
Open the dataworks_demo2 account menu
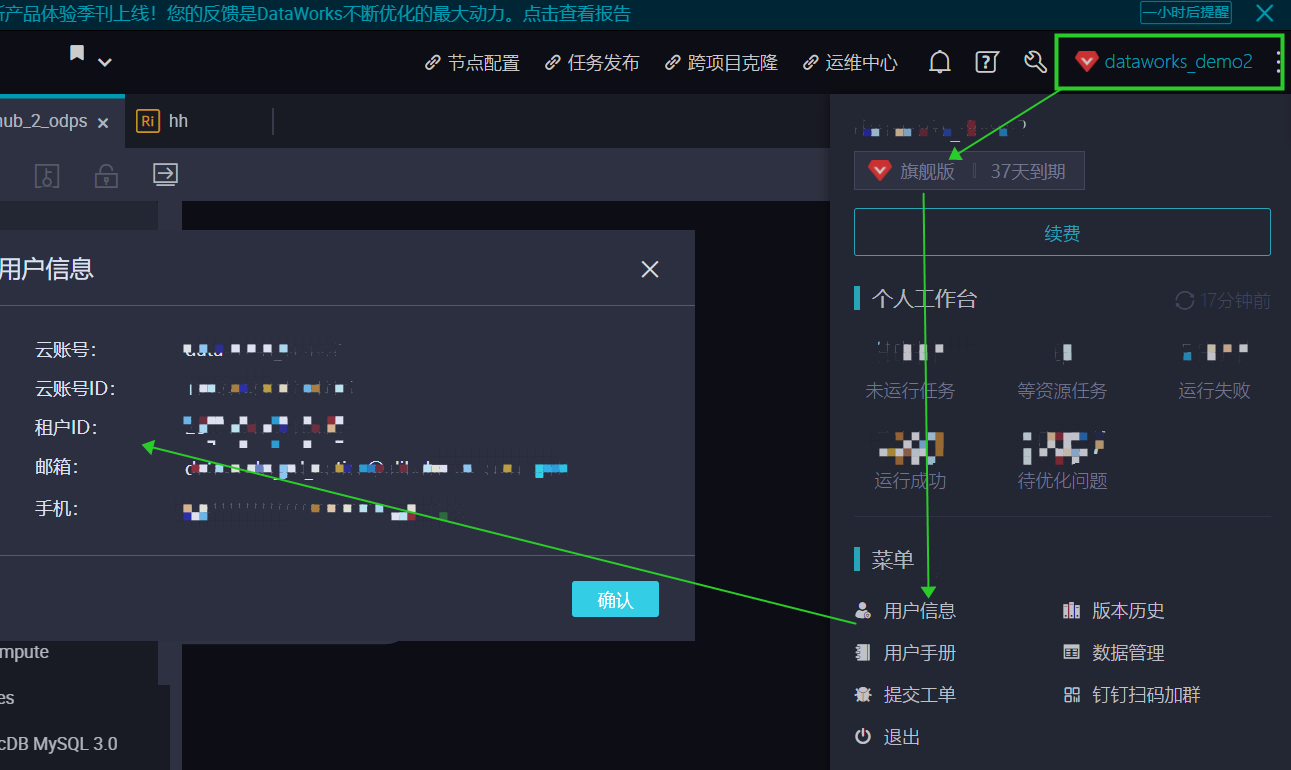1178,62
